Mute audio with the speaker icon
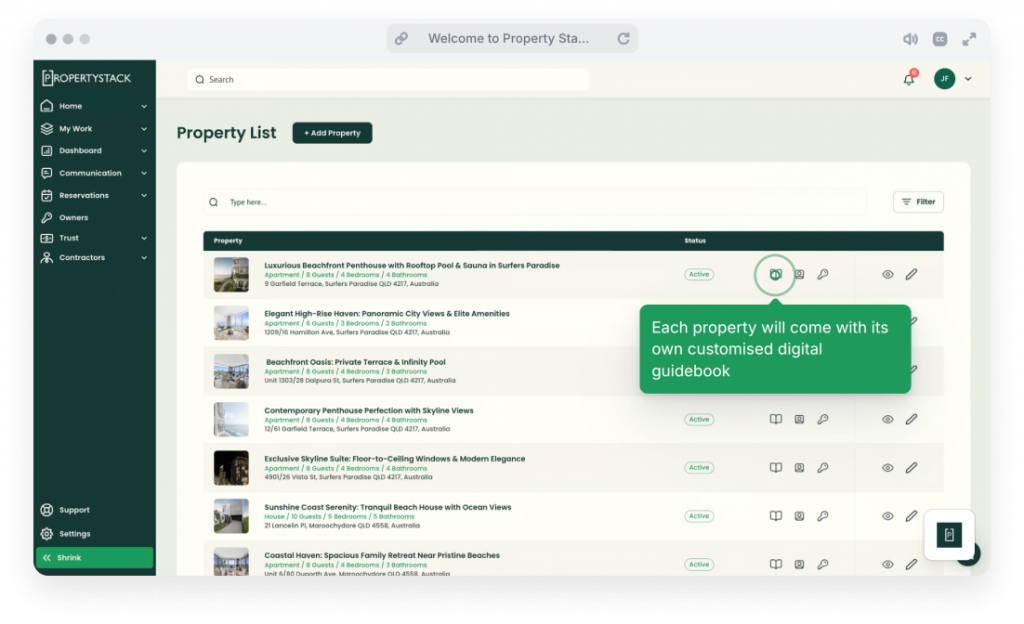The width and height of the screenshot is (1024, 624). [910, 39]
